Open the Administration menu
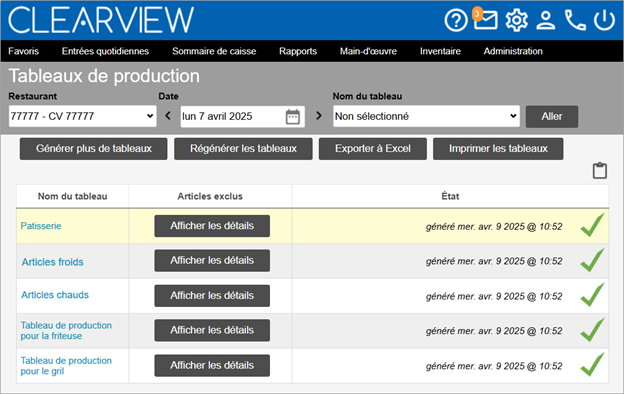The width and height of the screenshot is (624, 394). [513, 51]
